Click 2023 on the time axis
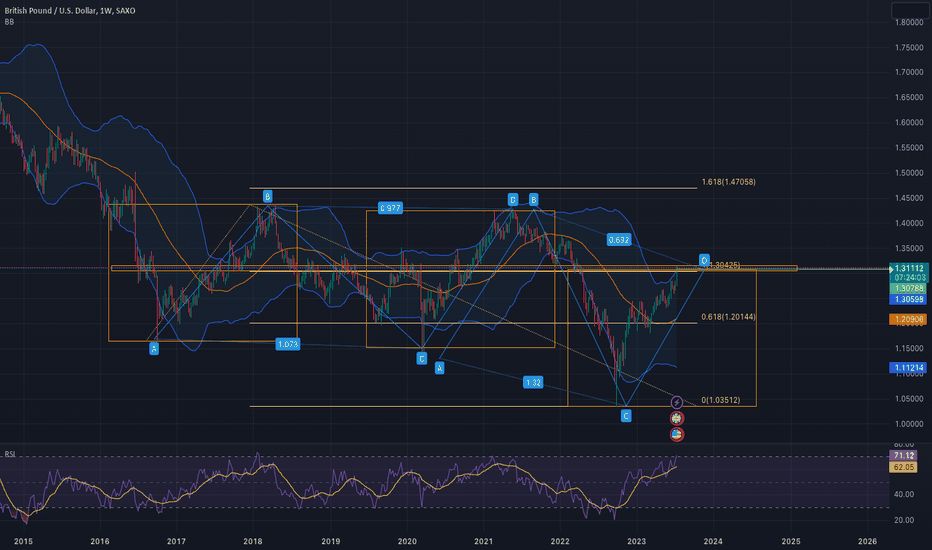Image resolution: width=932 pixels, height=550 pixels. 637,541
